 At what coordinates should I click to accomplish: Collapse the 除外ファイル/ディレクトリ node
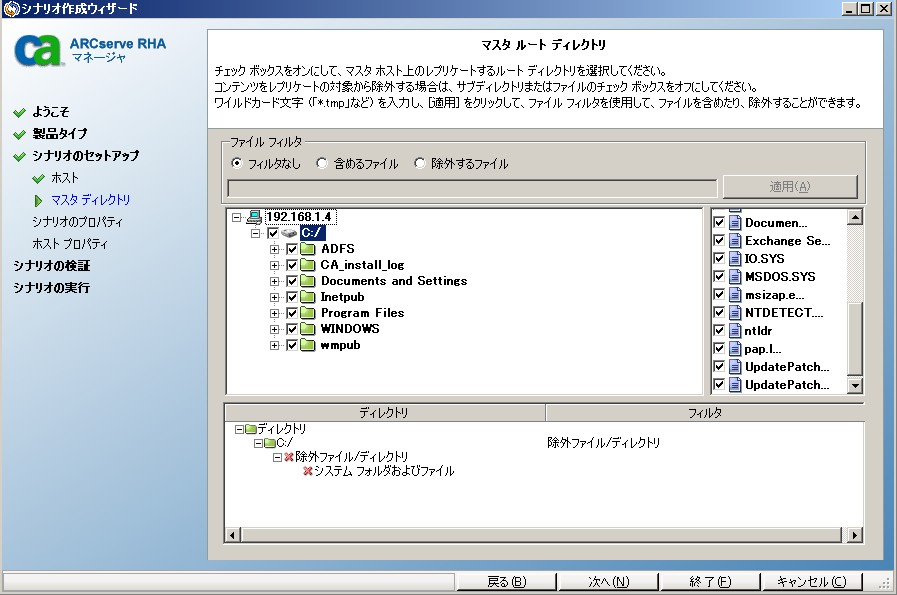(277, 457)
